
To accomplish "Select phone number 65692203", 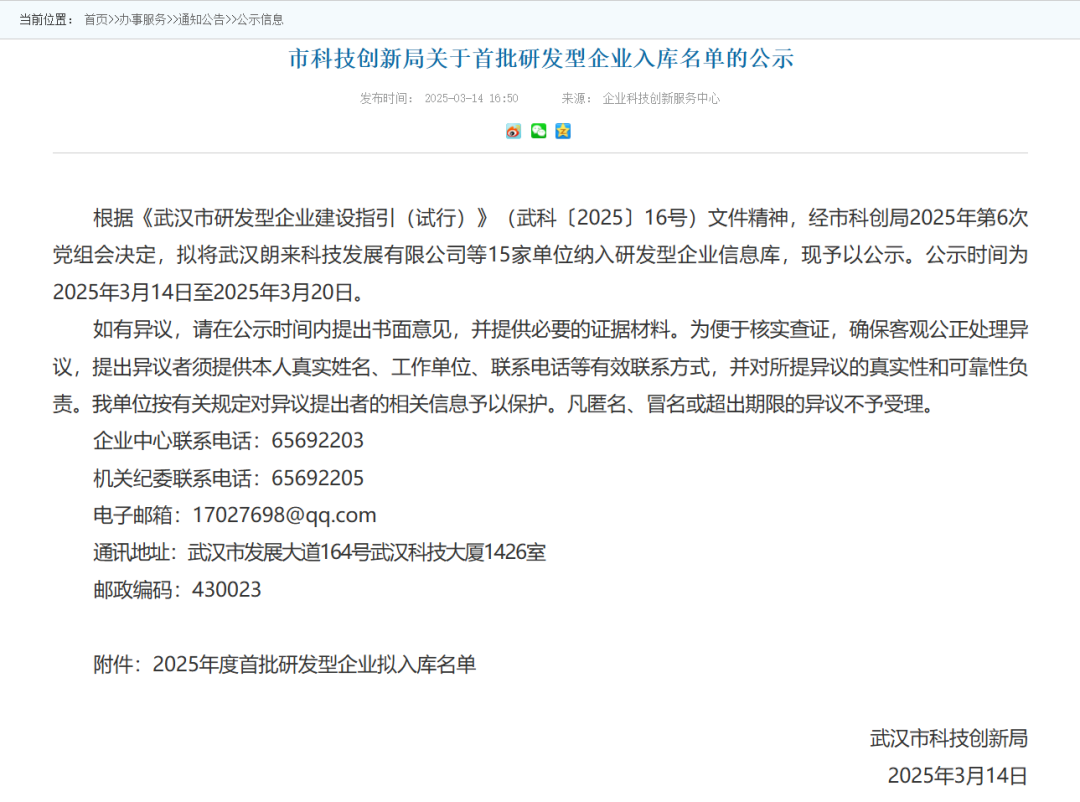I will pyautogui.click(x=318, y=440).
